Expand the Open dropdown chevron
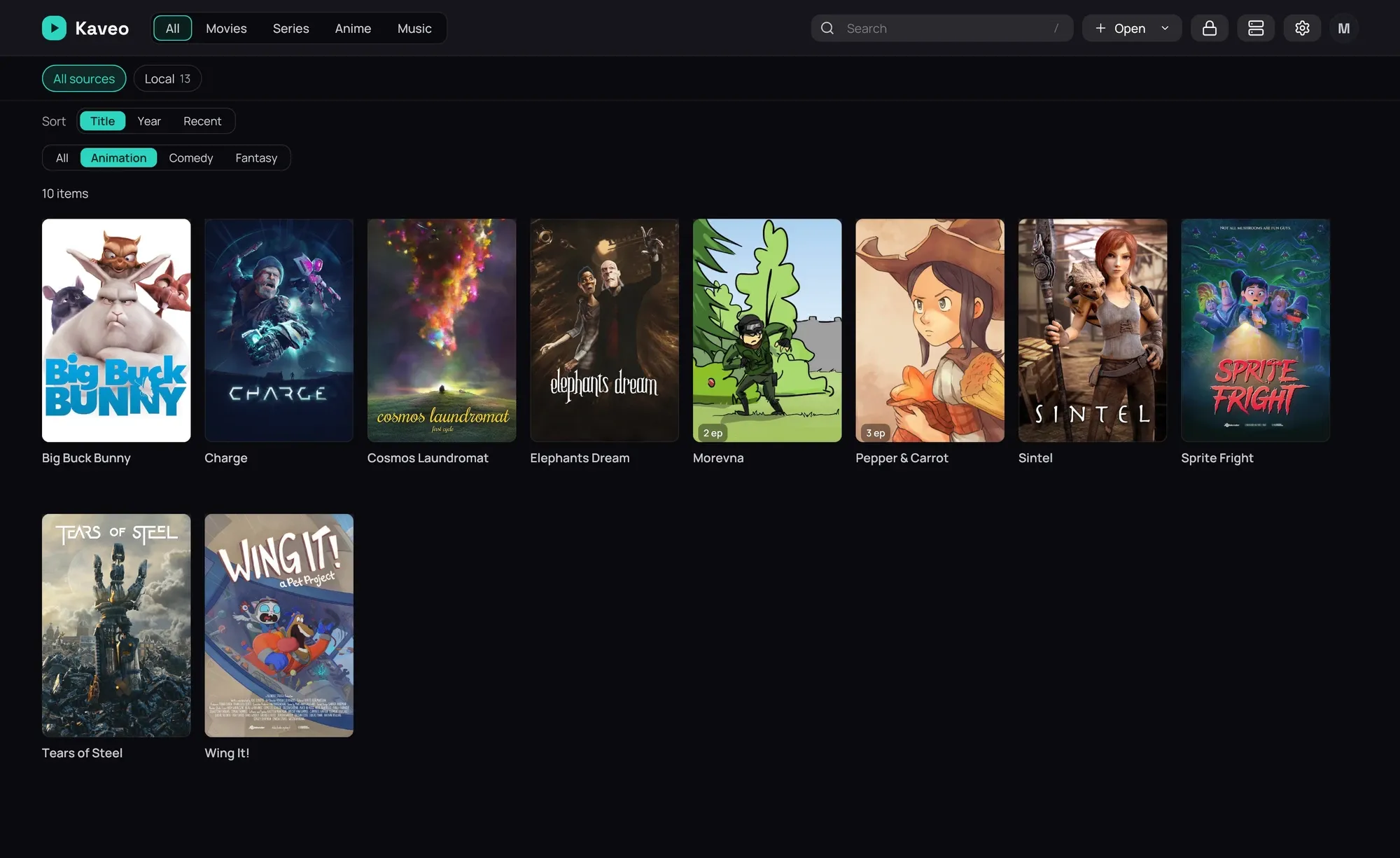The height and width of the screenshot is (858, 1400). pos(1165,28)
